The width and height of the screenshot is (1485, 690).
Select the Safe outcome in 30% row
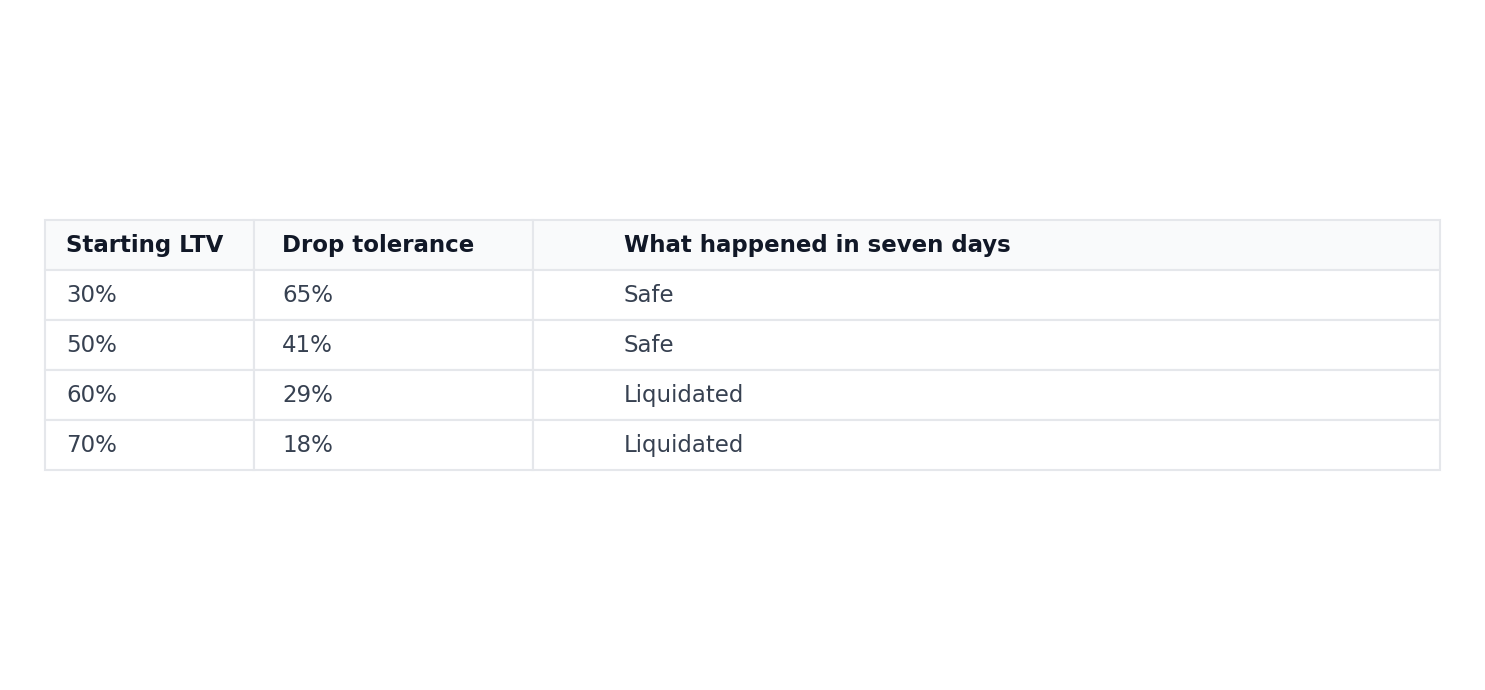coord(648,295)
